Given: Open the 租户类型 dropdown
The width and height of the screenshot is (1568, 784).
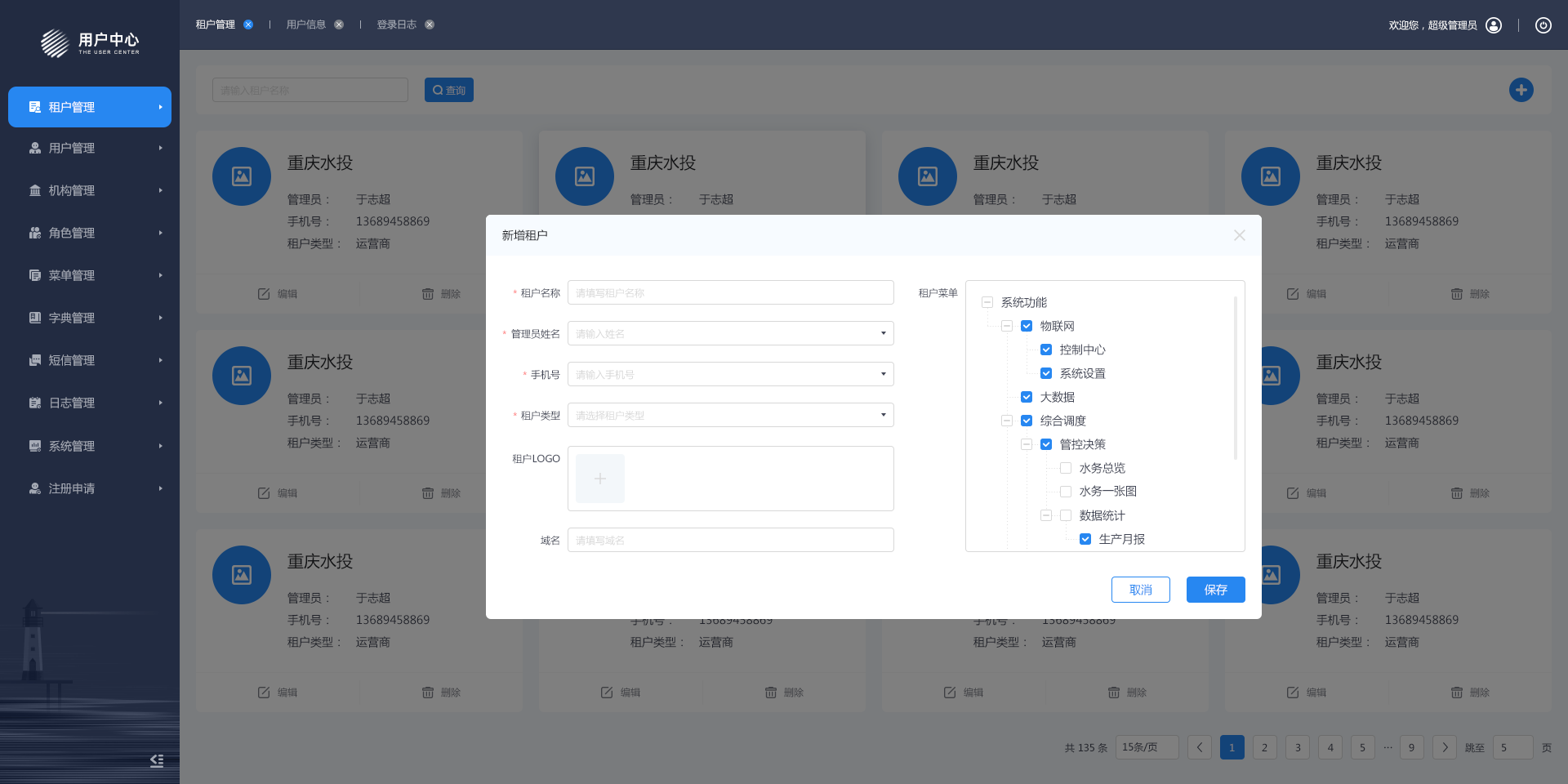Looking at the screenshot, I should click(x=730, y=415).
